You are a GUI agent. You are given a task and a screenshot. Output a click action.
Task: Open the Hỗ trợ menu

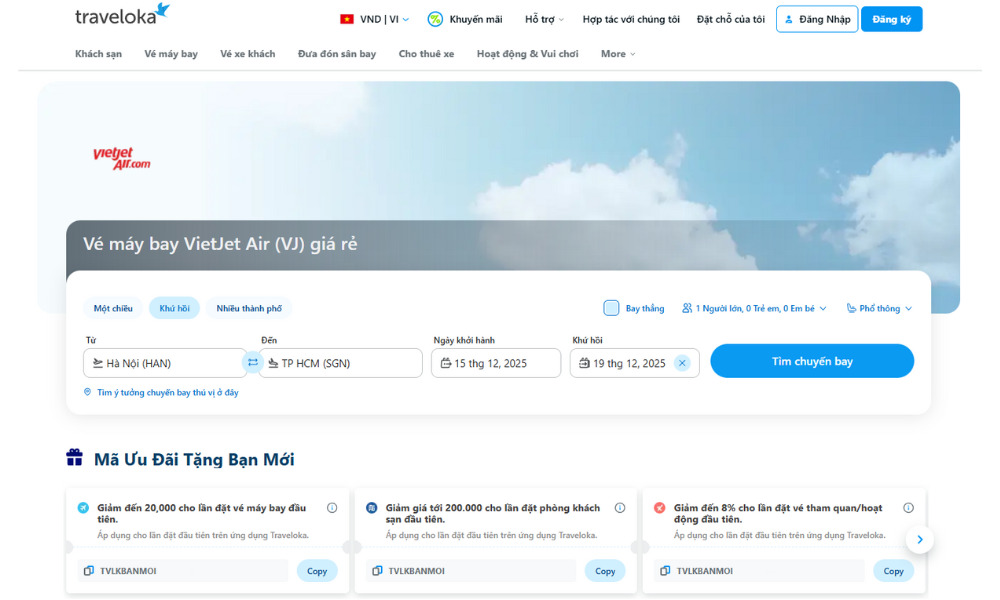pos(540,18)
